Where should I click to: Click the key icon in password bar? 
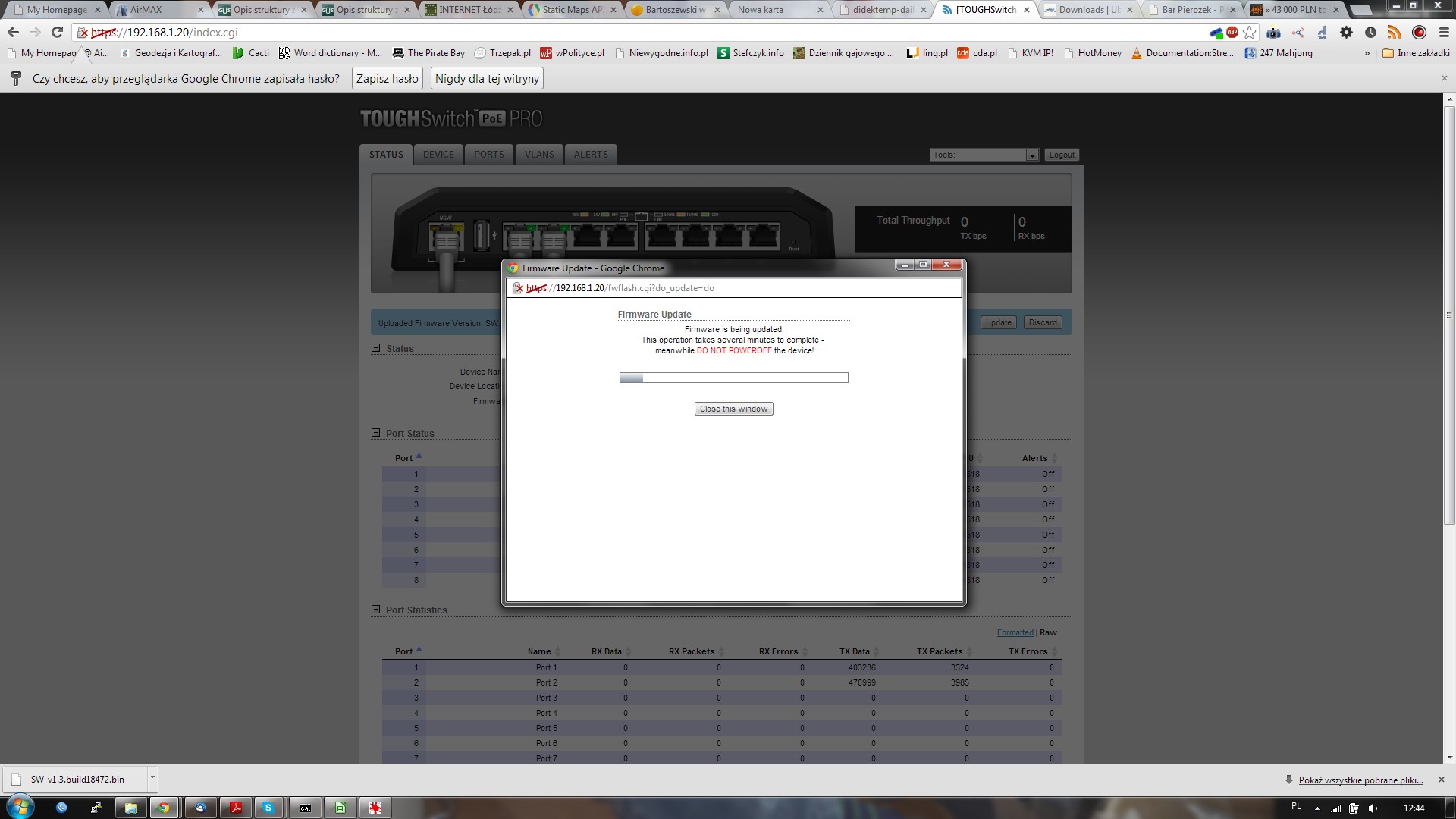pyautogui.click(x=16, y=79)
